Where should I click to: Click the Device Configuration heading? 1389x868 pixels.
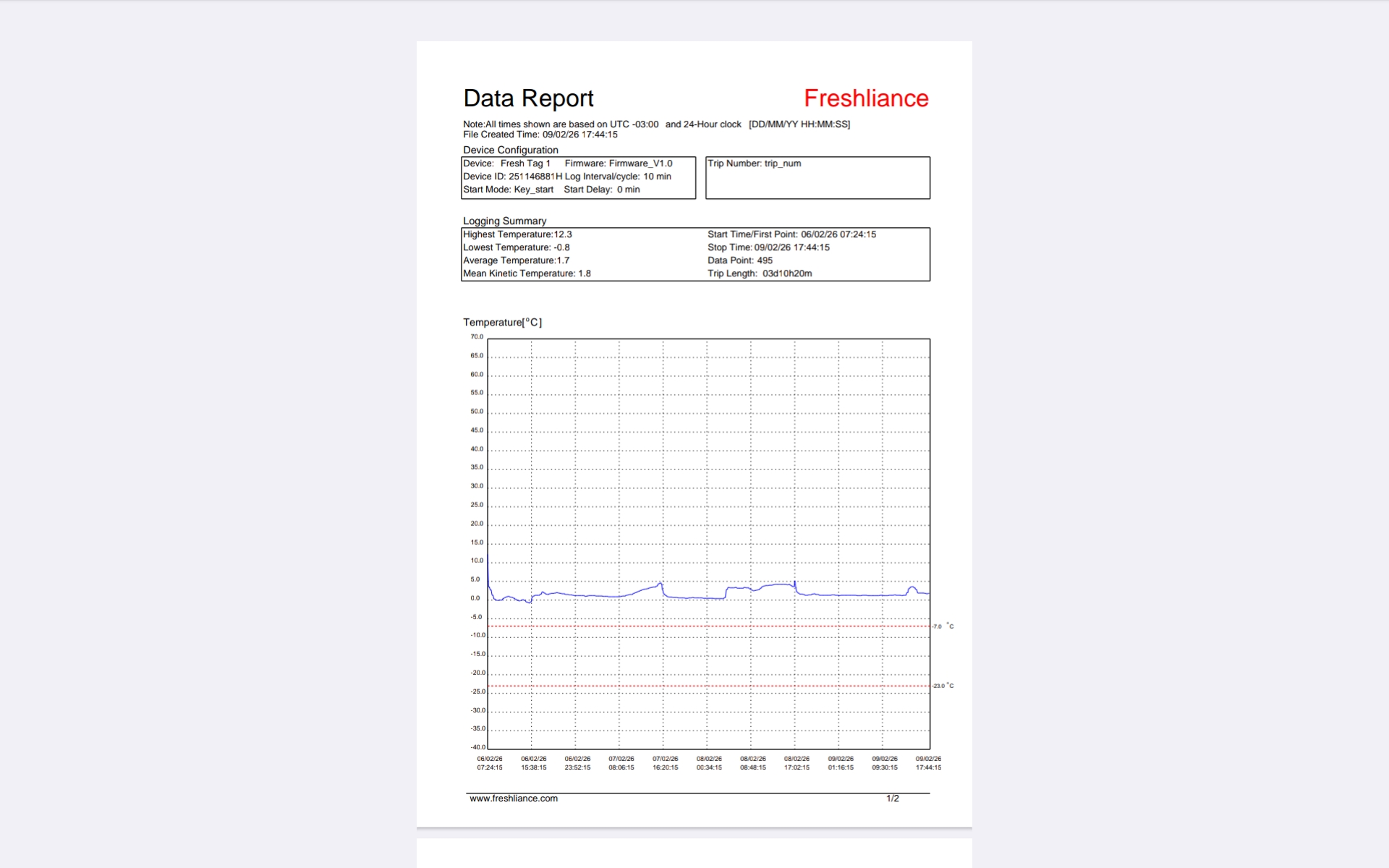click(510, 150)
